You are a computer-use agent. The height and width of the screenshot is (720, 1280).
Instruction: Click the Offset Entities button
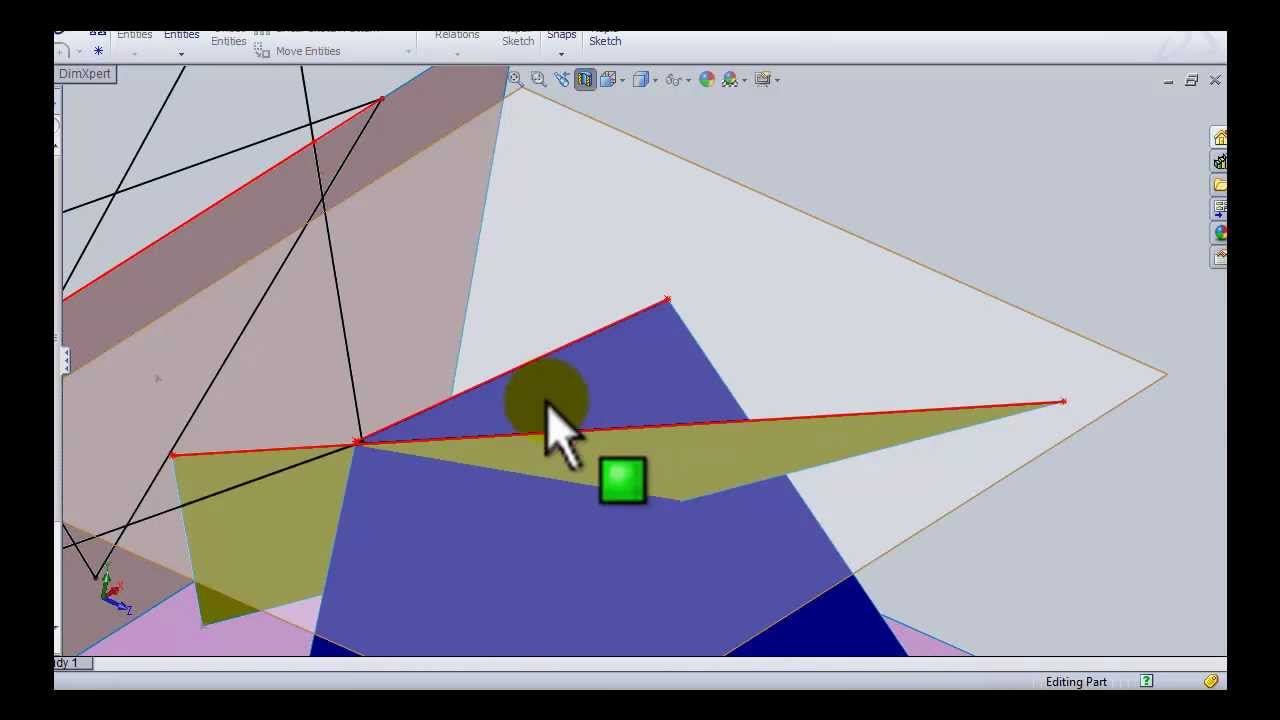(x=228, y=38)
